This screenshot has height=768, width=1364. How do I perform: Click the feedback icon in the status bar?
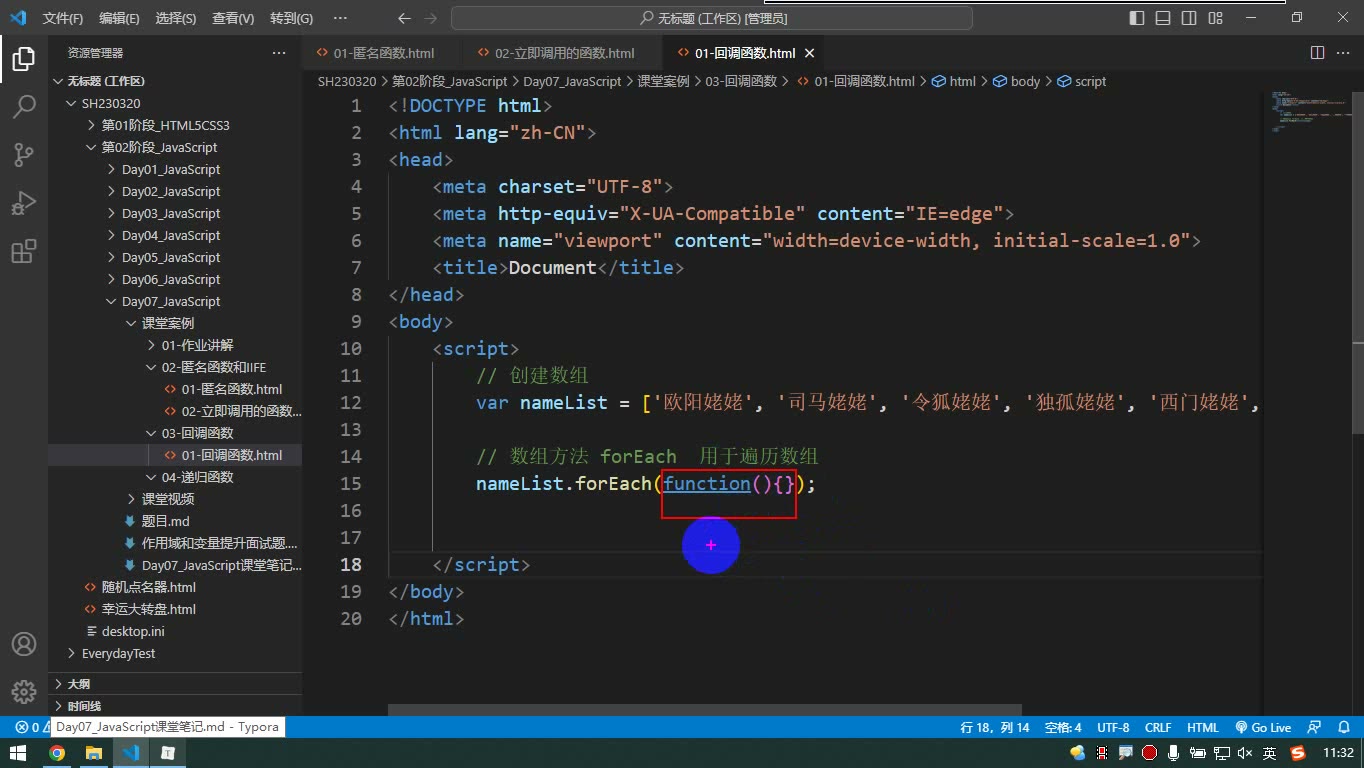(x=1315, y=728)
